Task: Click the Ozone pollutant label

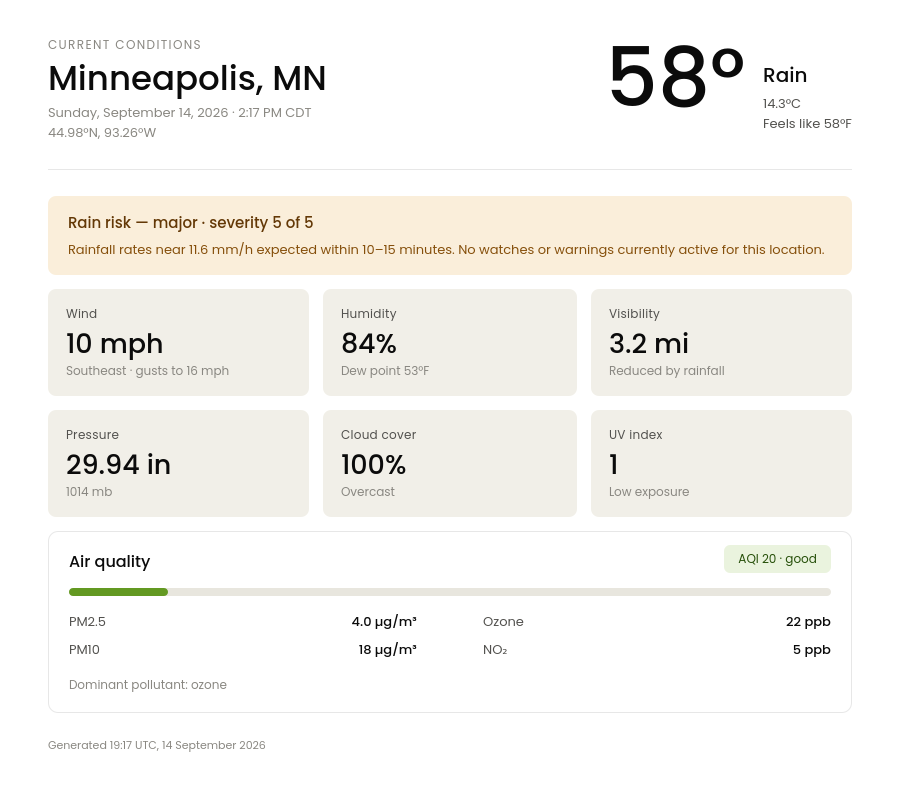Action: click(x=503, y=622)
